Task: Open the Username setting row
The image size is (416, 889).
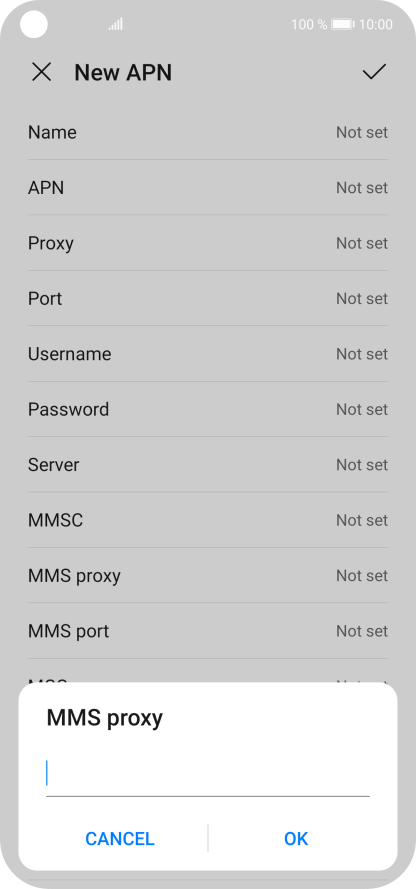Action: point(208,354)
